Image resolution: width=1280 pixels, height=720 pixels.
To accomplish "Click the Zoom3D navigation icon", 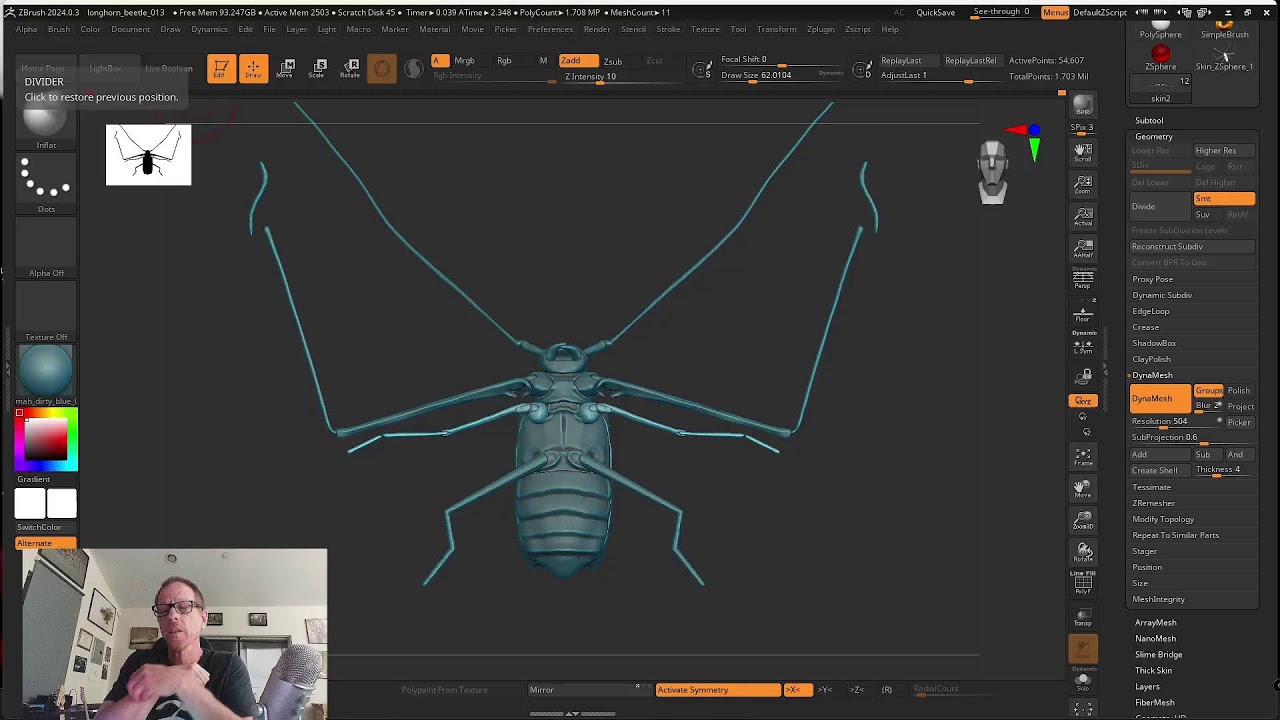I will [x=1083, y=520].
